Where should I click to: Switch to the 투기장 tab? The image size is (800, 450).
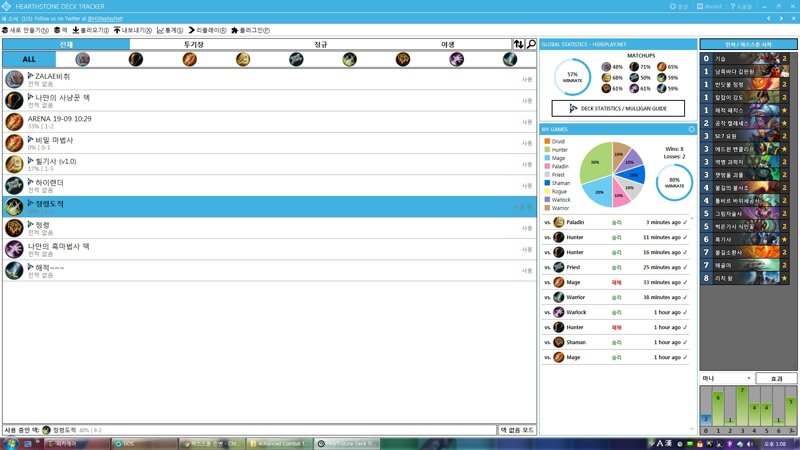(x=193, y=44)
